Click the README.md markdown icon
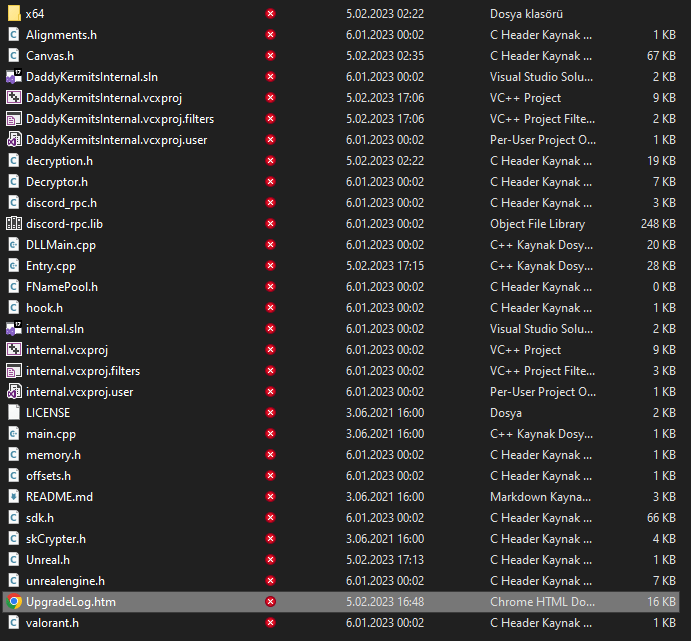The image size is (691, 641). (14, 497)
